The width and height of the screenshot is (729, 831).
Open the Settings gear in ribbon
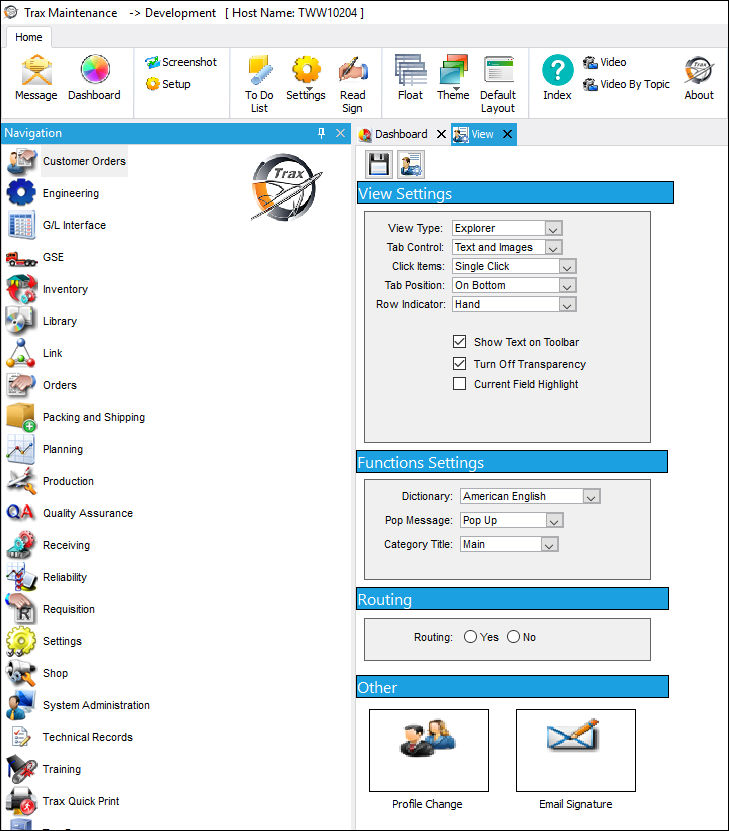[306, 77]
